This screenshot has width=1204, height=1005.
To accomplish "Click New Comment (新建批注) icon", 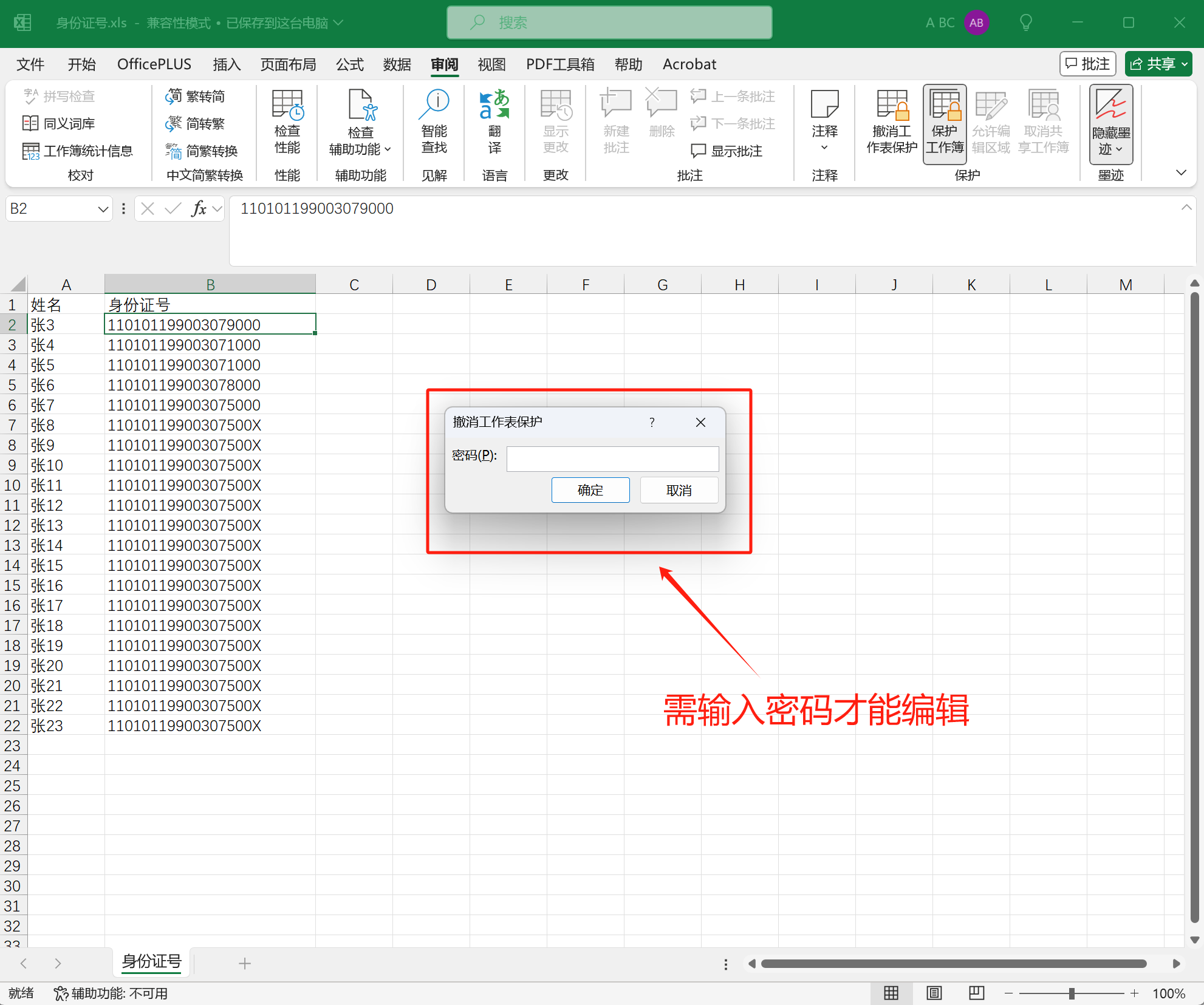I will click(x=615, y=119).
